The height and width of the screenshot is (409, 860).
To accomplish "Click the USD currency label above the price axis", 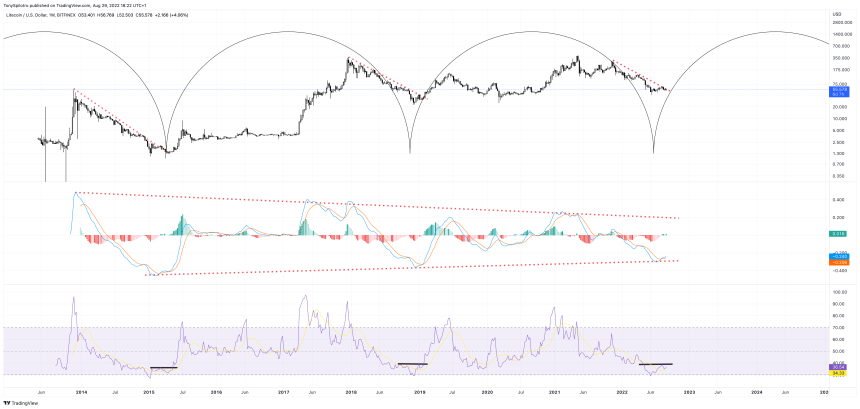I will pyautogui.click(x=833, y=13).
